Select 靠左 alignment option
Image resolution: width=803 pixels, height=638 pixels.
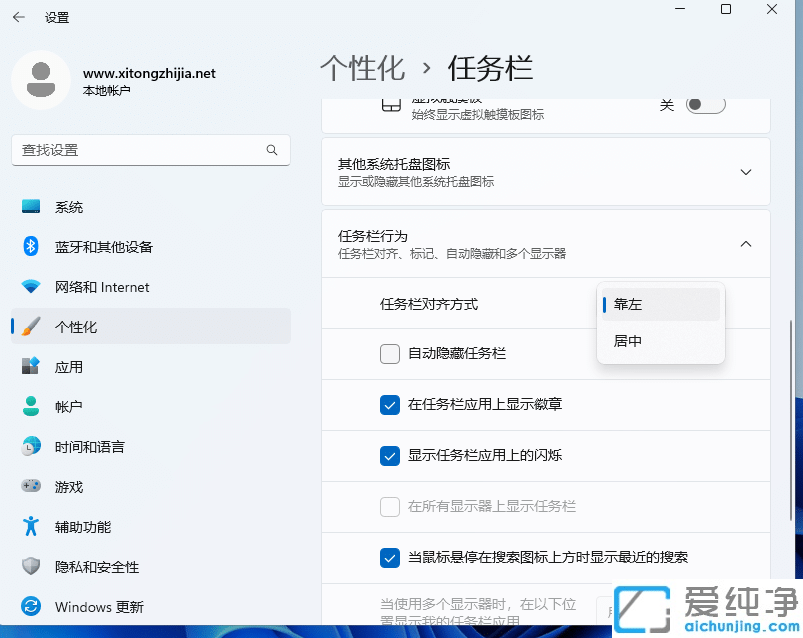661,305
